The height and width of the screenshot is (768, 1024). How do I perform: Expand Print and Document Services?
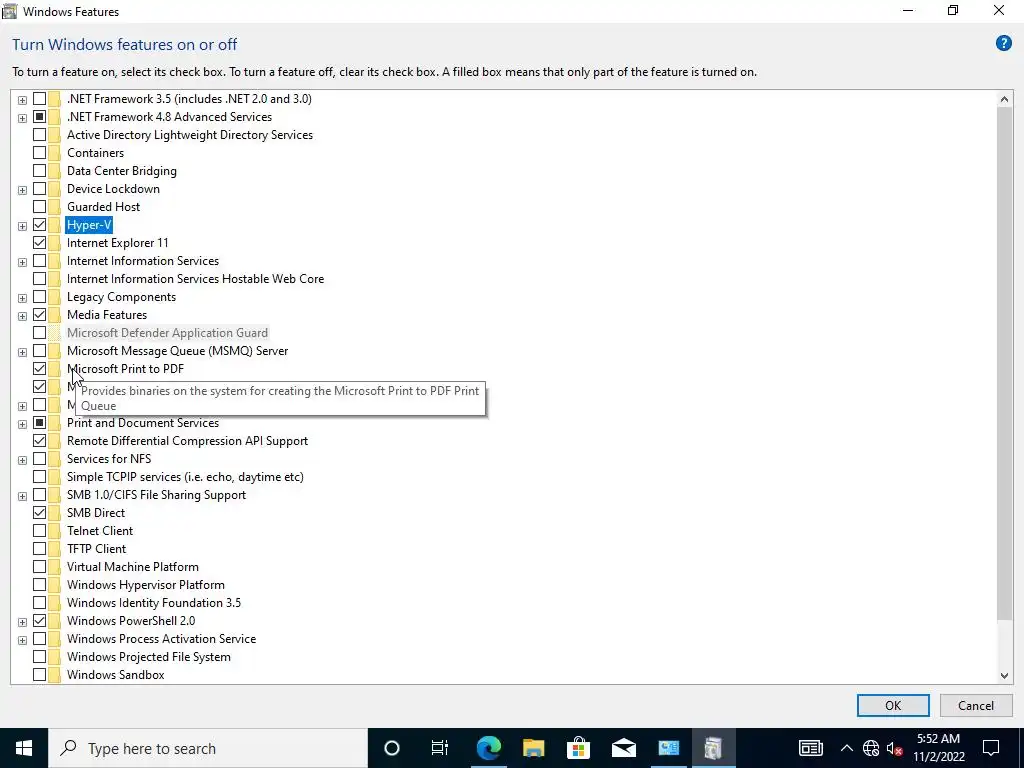click(22, 424)
